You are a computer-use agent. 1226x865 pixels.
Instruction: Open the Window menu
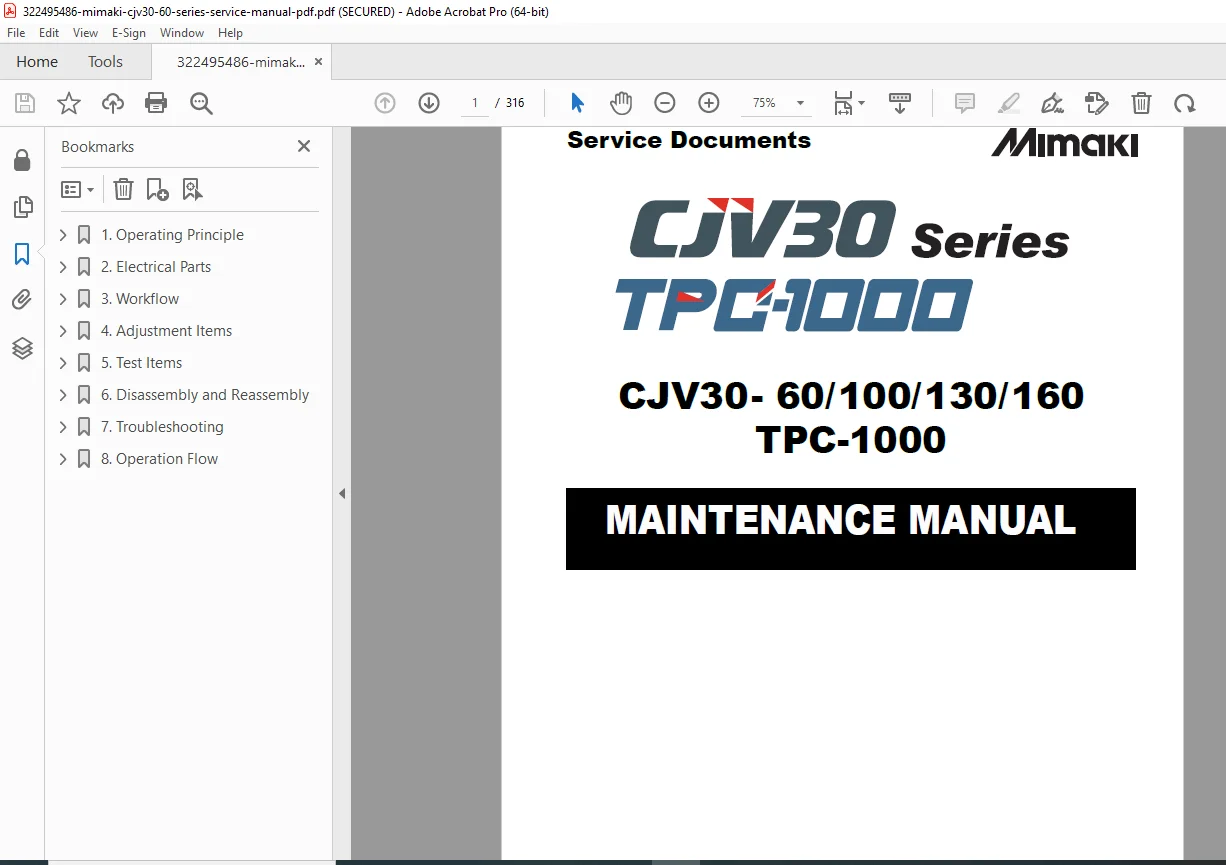pyautogui.click(x=182, y=33)
